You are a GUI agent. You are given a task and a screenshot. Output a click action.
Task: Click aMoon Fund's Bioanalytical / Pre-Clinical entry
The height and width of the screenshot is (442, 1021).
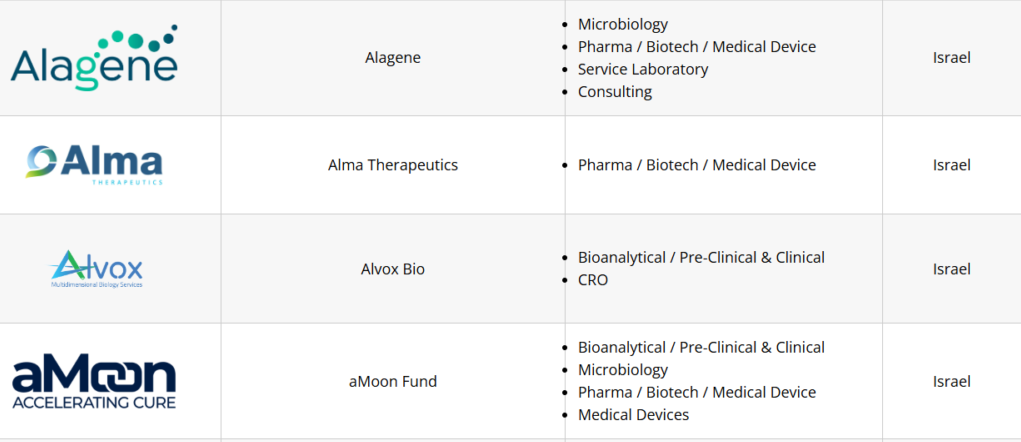[x=701, y=347]
